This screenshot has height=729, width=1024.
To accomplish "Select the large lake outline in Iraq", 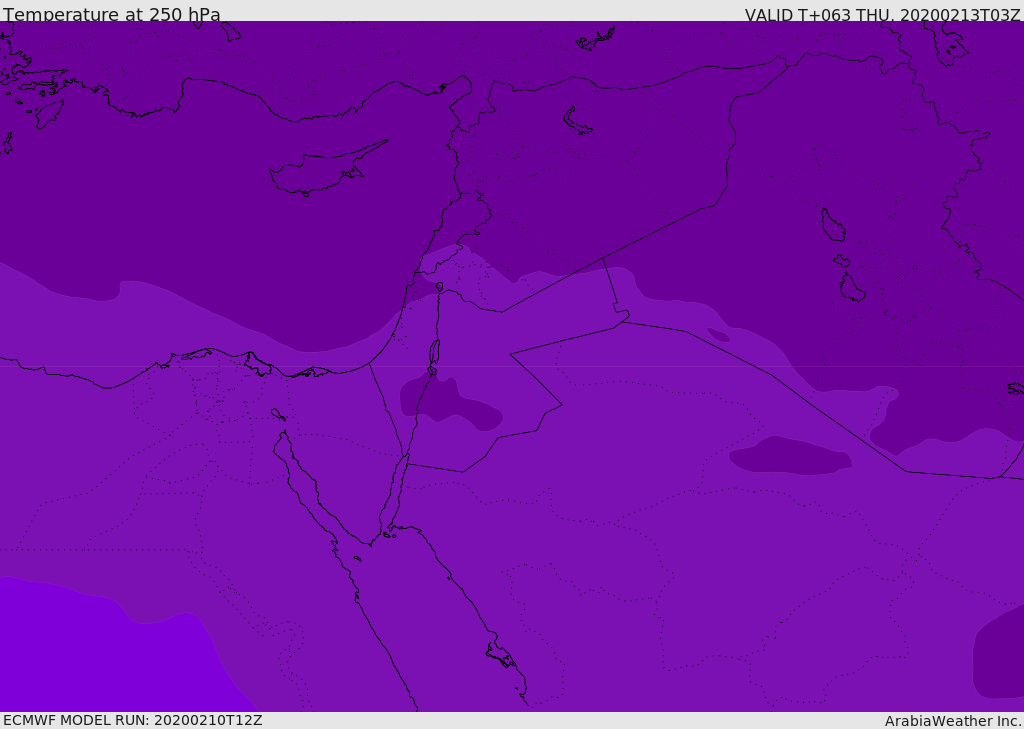I will coord(832,226).
